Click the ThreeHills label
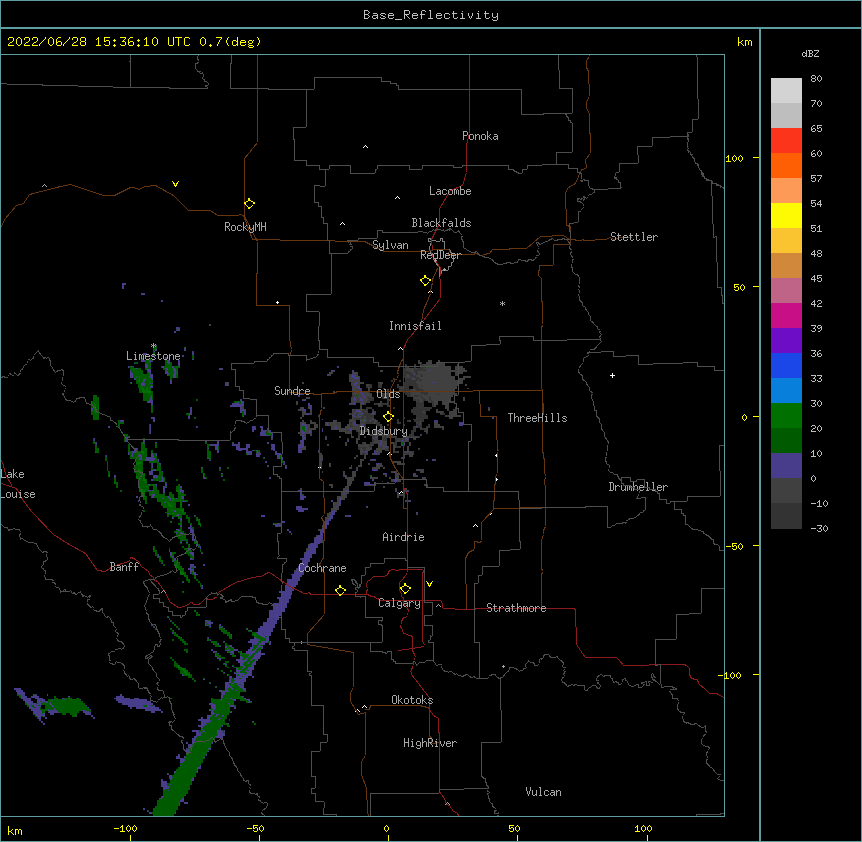The width and height of the screenshot is (862, 842). 537,418
